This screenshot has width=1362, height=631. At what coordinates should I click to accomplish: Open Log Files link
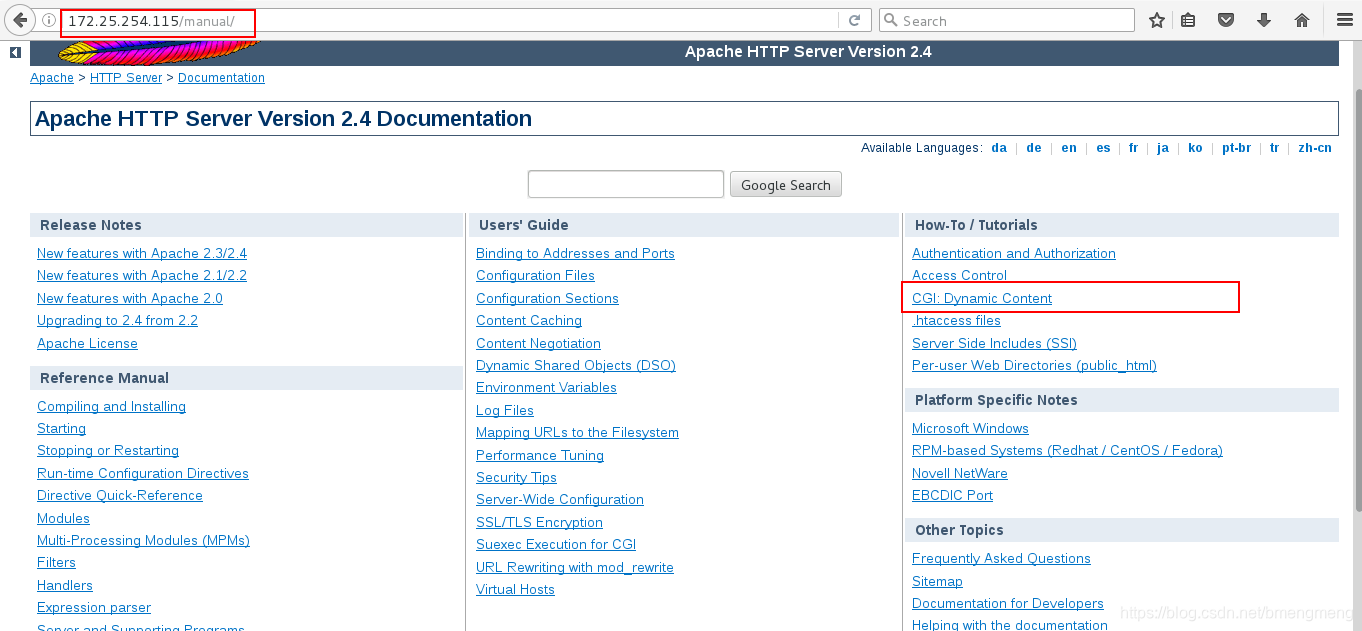505,410
